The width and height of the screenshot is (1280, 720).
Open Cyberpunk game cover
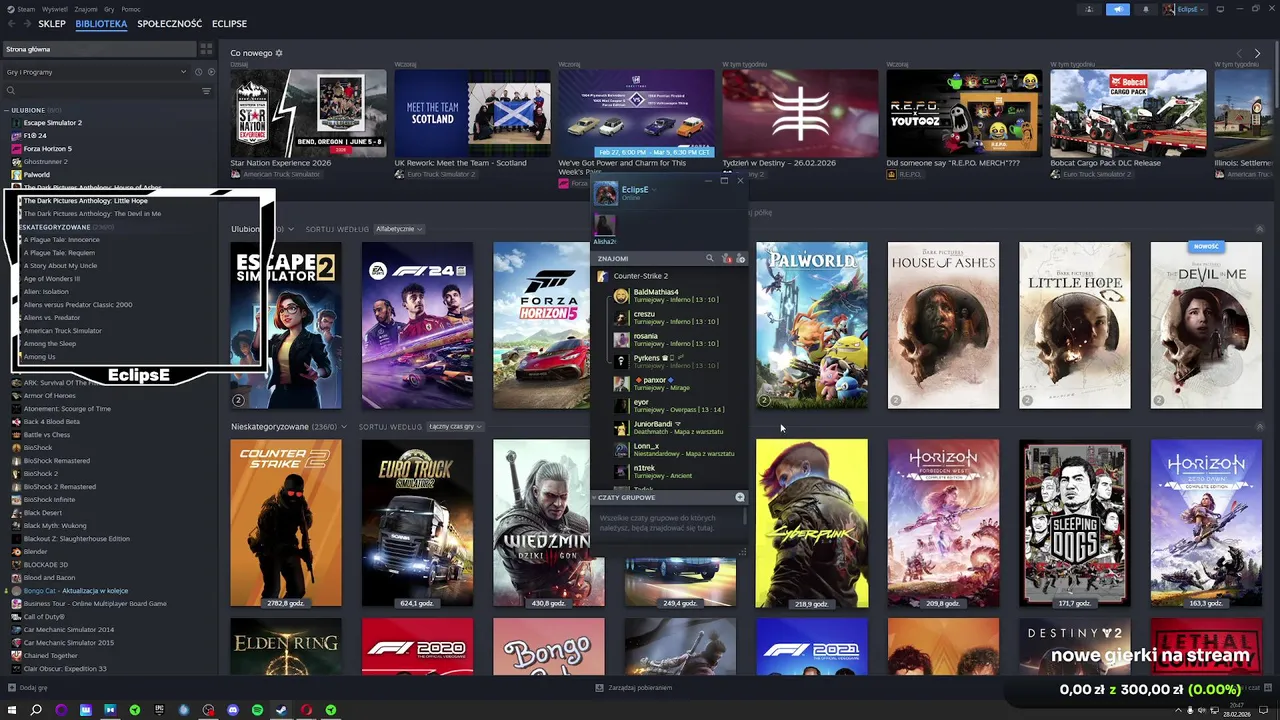pyautogui.click(x=811, y=523)
